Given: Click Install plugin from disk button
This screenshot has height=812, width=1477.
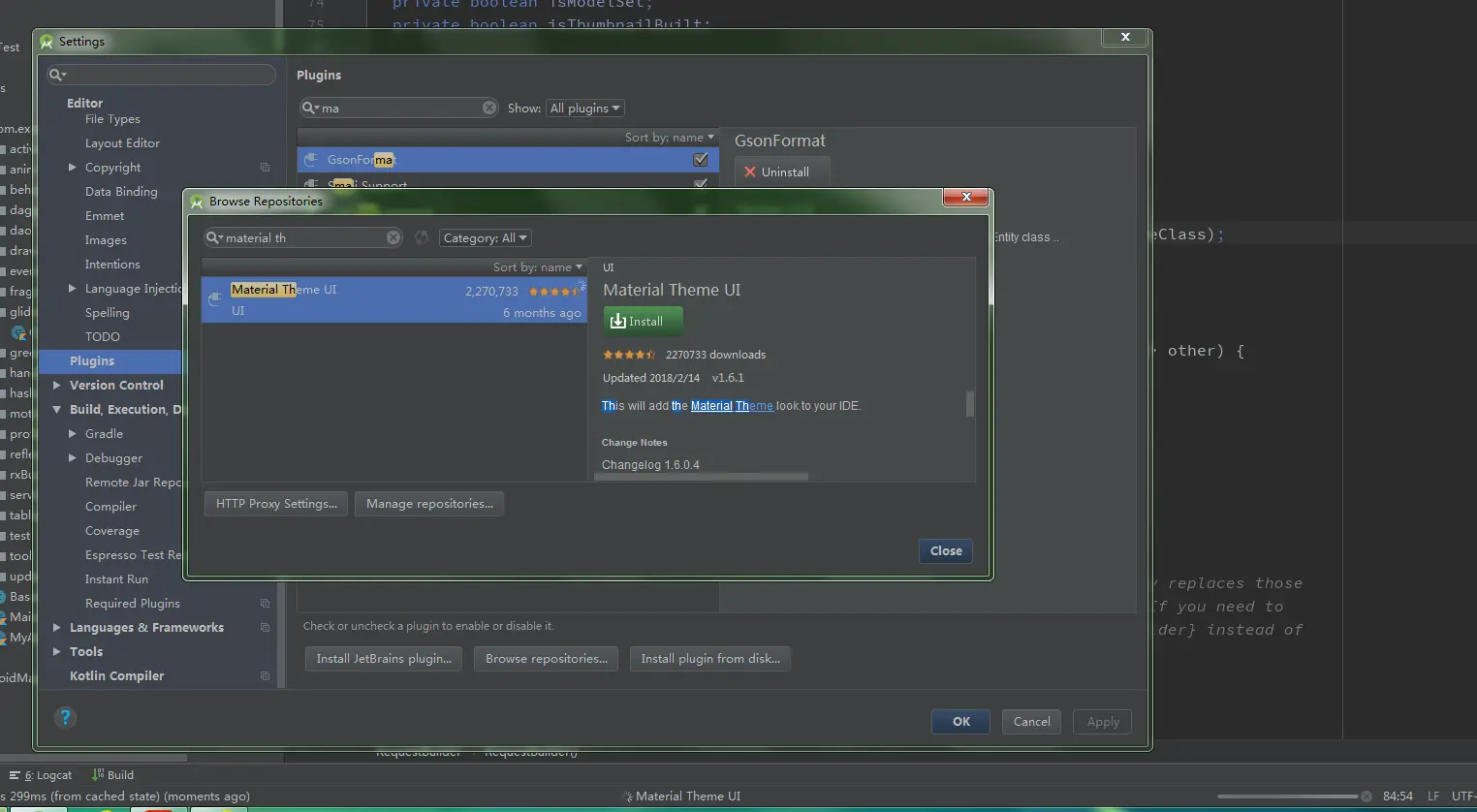Looking at the screenshot, I should (x=710, y=659).
